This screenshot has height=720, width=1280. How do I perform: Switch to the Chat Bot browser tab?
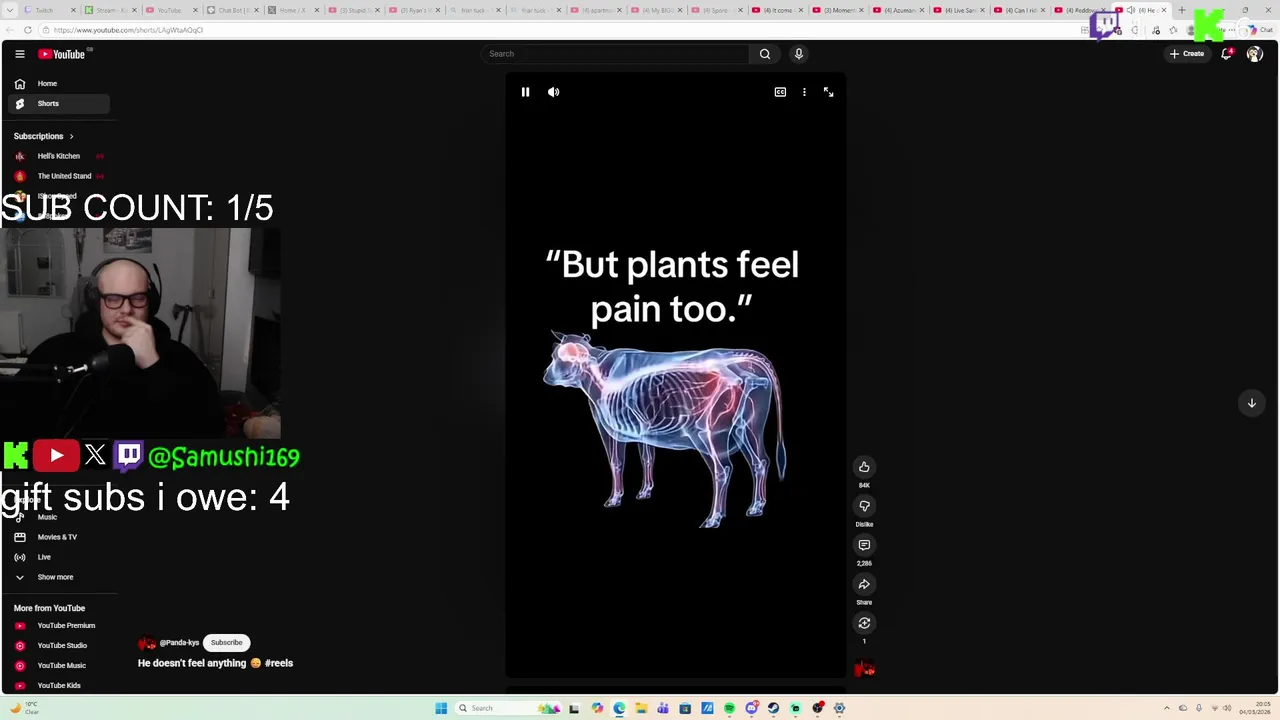coord(232,10)
